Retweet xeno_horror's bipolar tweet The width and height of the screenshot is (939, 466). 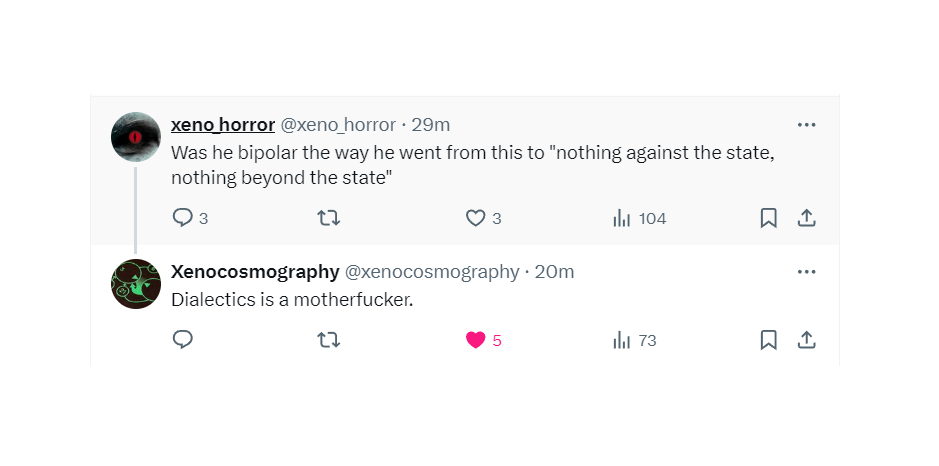[328, 218]
